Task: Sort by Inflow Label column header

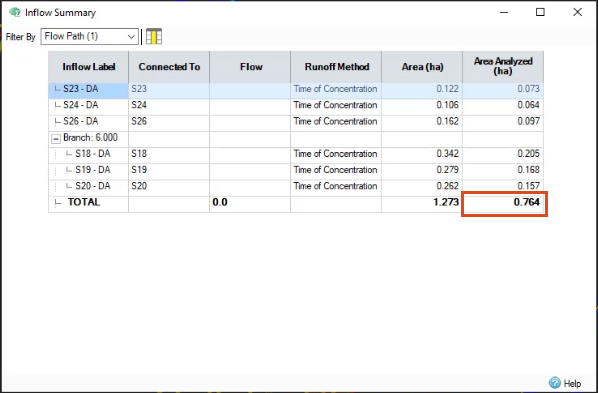Action: (88, 67)
